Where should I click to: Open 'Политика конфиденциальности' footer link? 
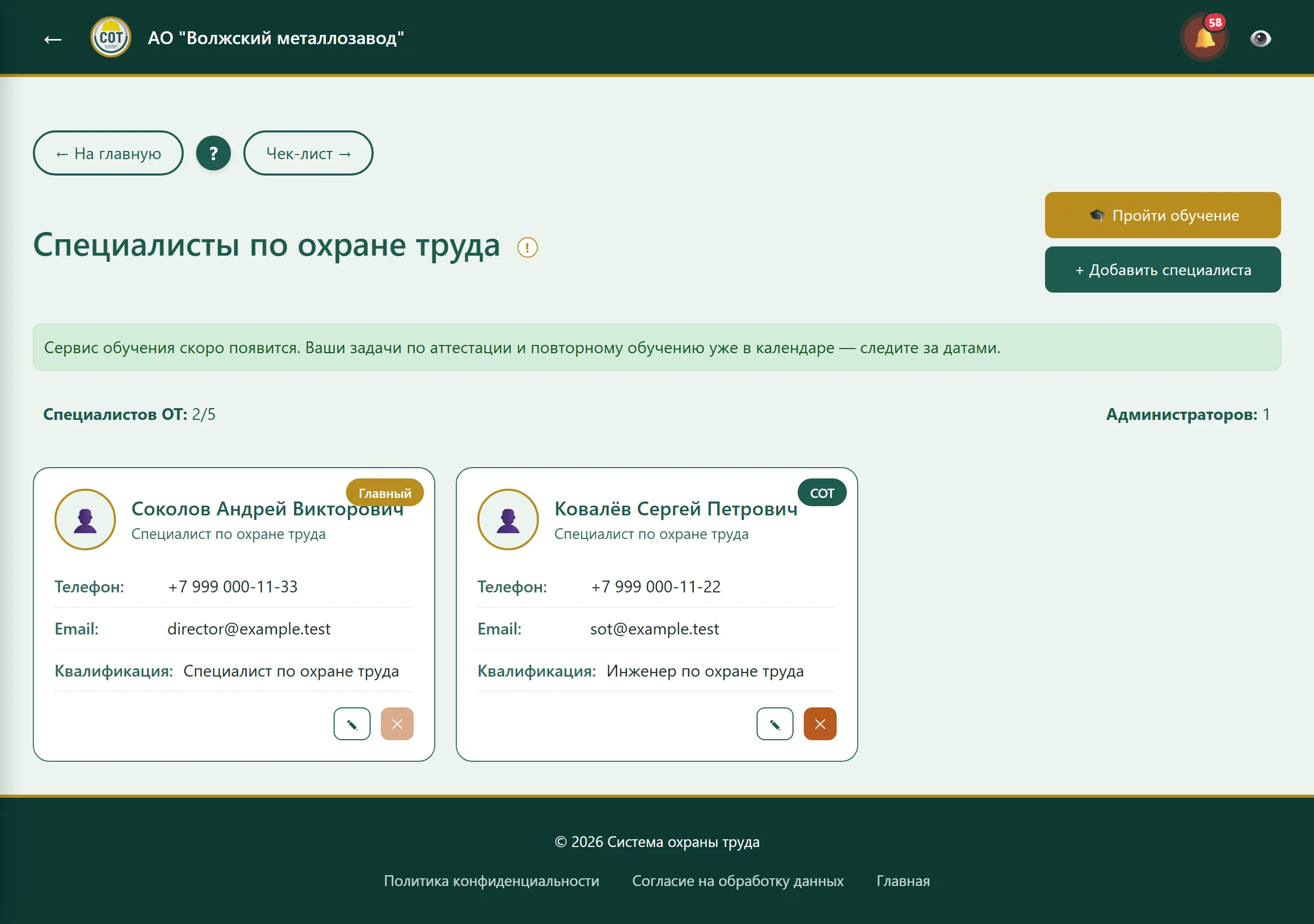click(492, 880)
